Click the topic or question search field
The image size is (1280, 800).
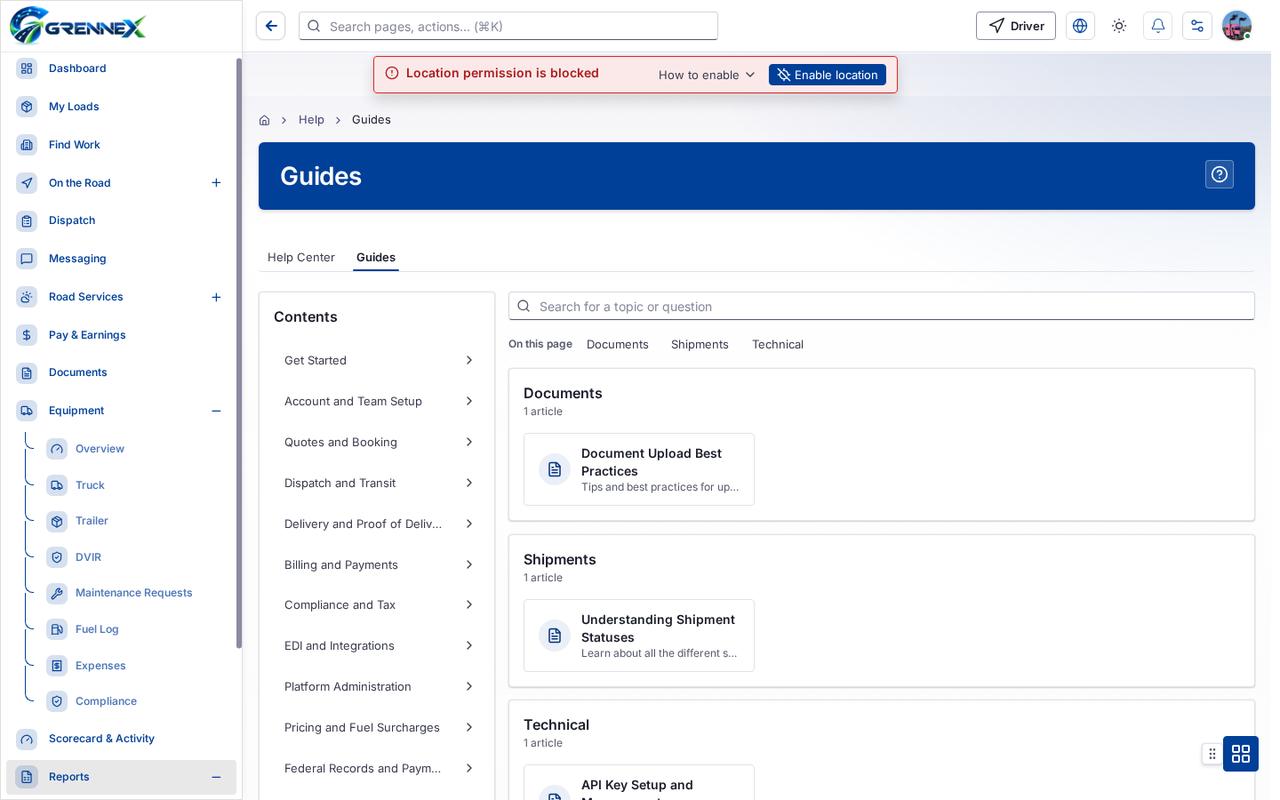tap(881, 306)
